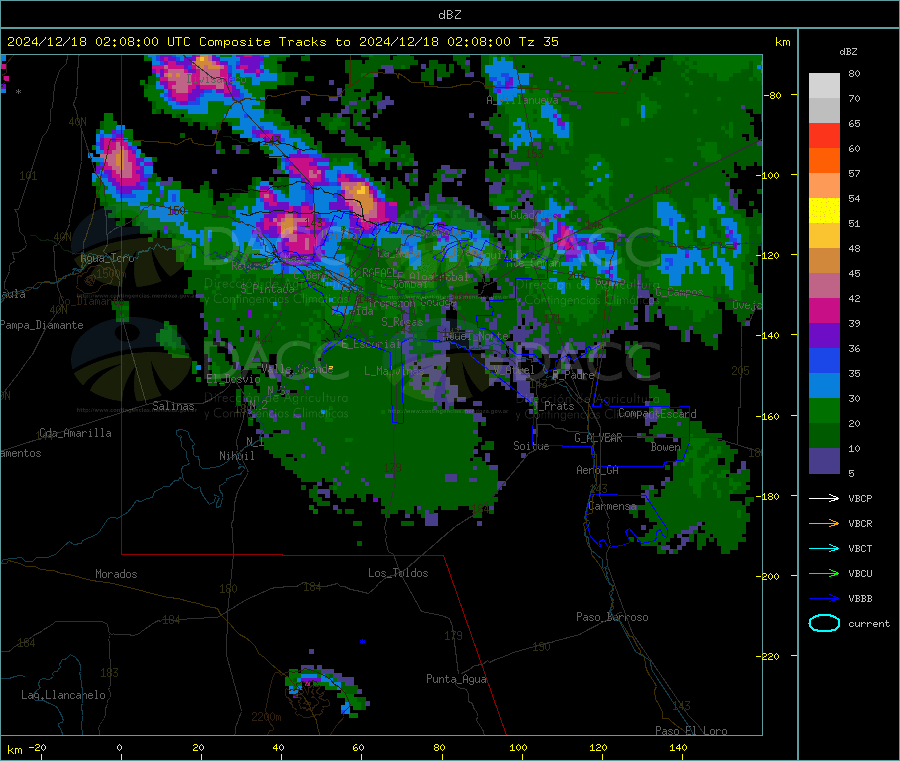Click the 'R_Padre' map label

(573, 375)
